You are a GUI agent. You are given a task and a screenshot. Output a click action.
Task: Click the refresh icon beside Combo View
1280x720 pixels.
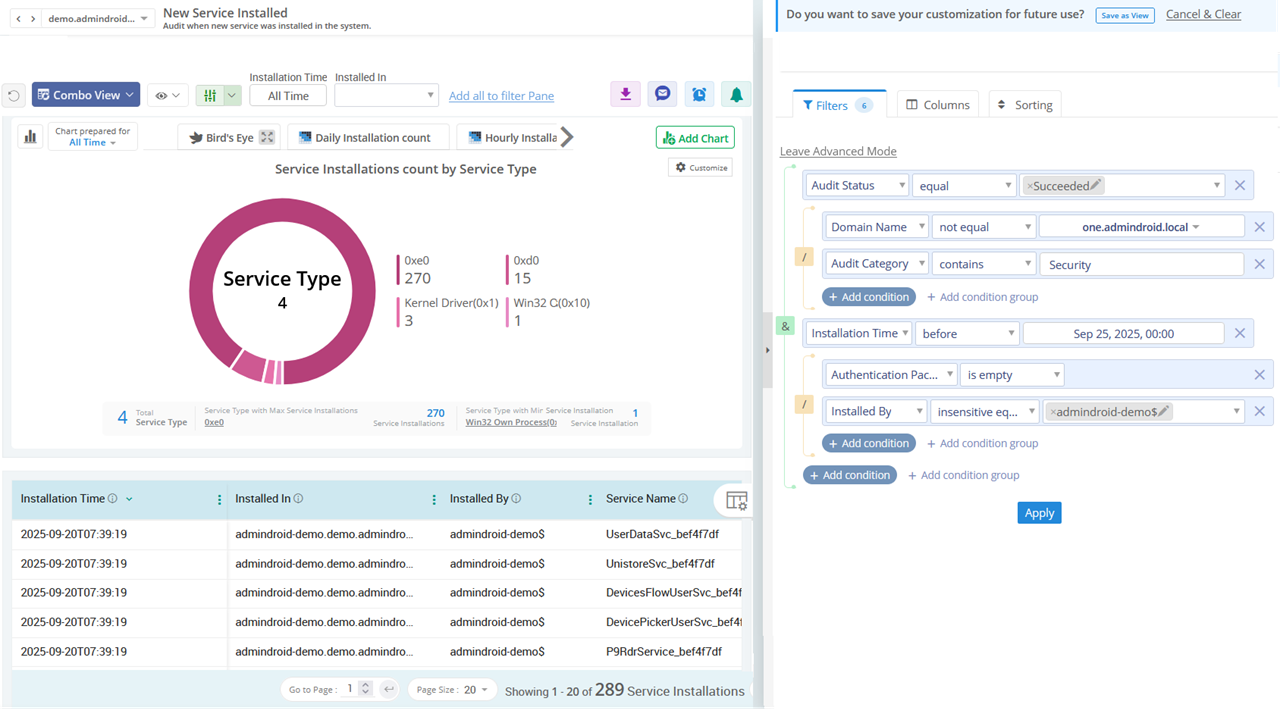(13, 96)
